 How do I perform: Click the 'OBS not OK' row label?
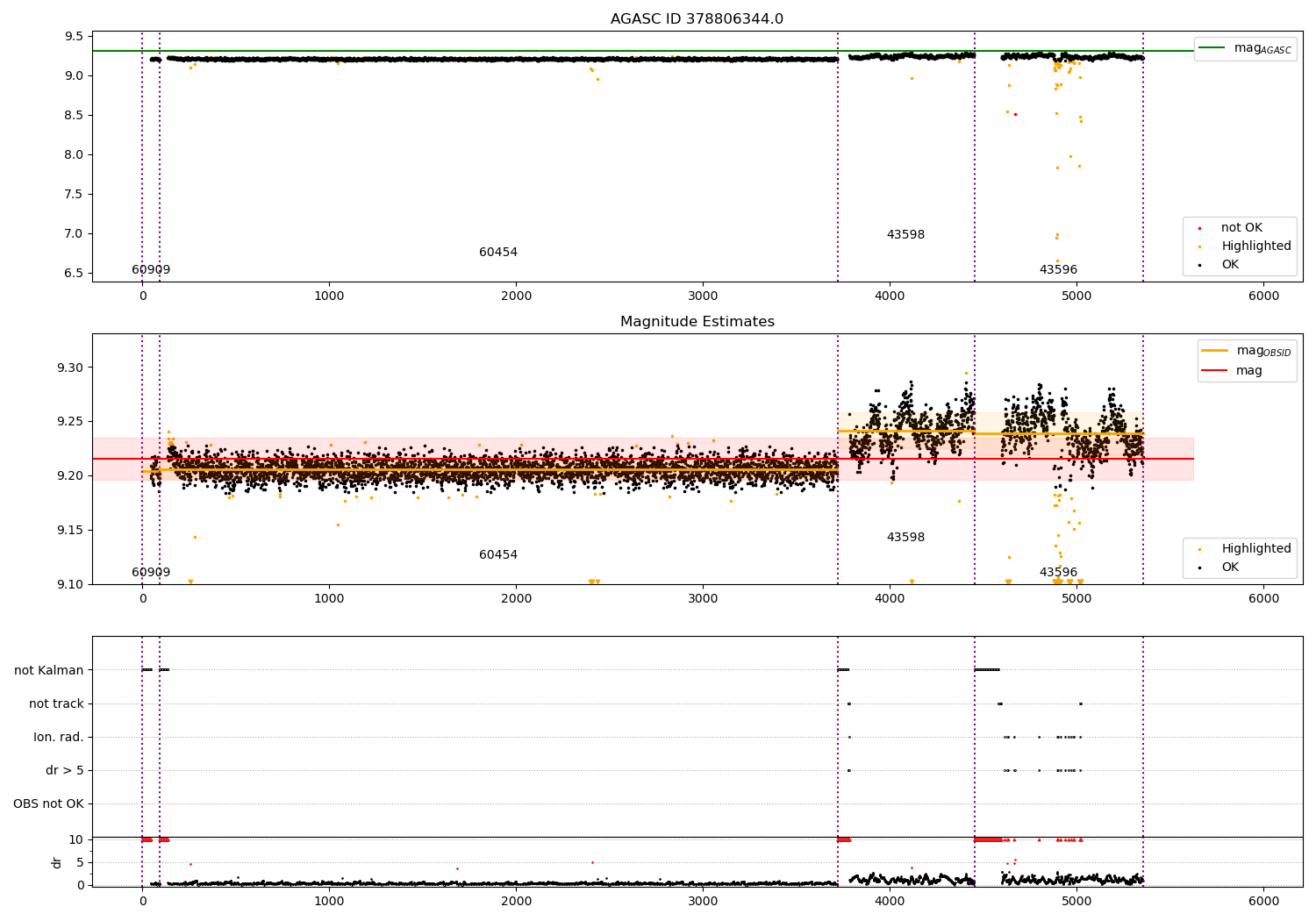(x=48, y=804)
